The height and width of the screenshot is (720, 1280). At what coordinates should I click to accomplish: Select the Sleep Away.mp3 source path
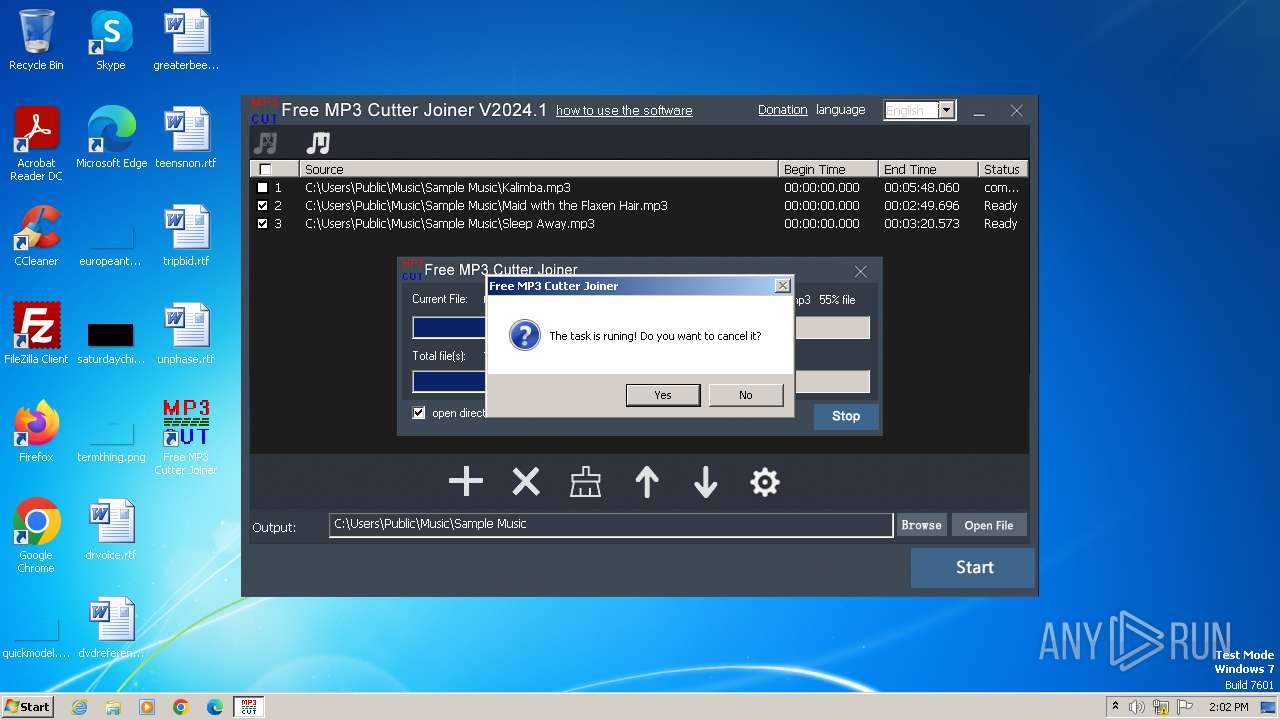pos(450,223)
